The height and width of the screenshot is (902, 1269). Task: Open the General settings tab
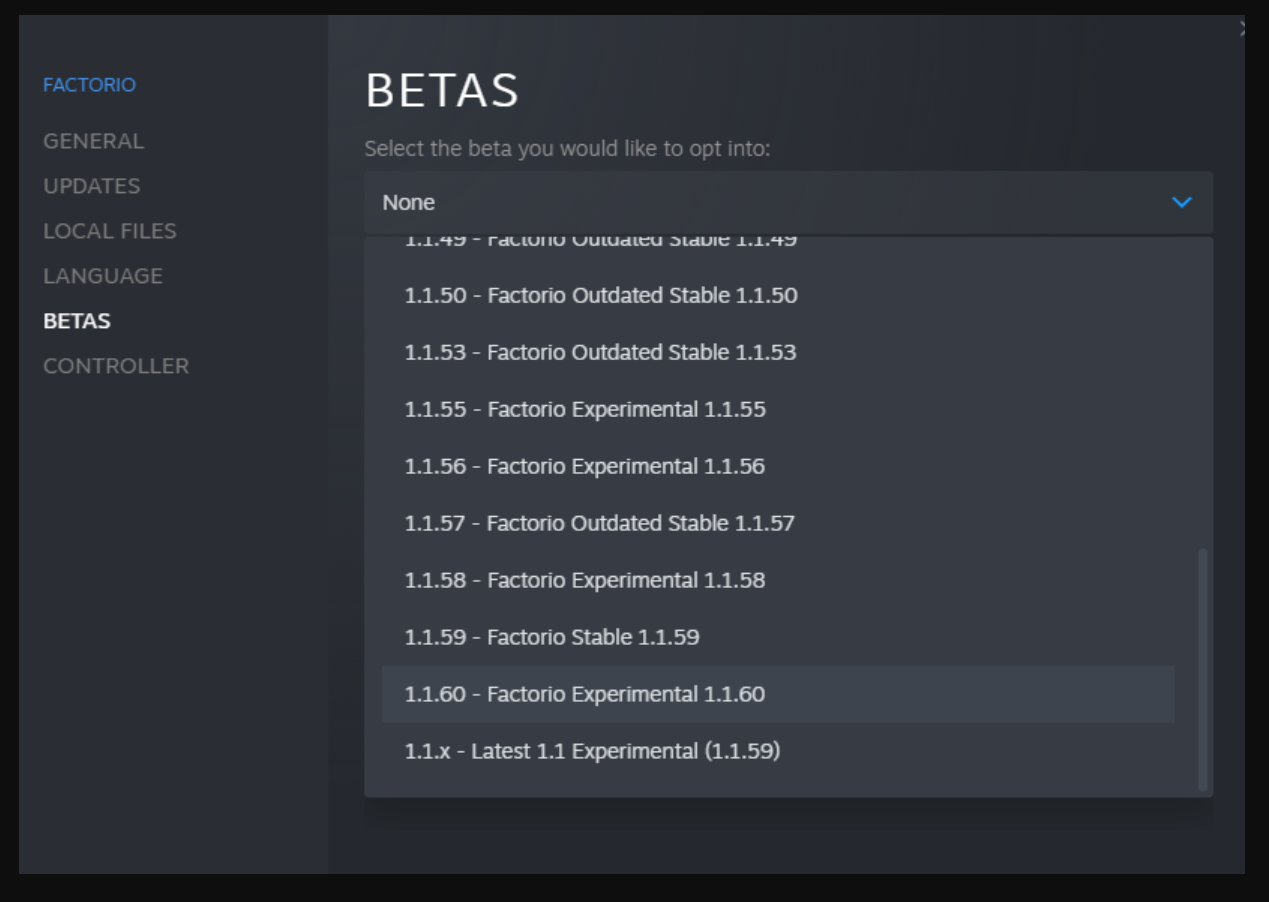(93, 141)
